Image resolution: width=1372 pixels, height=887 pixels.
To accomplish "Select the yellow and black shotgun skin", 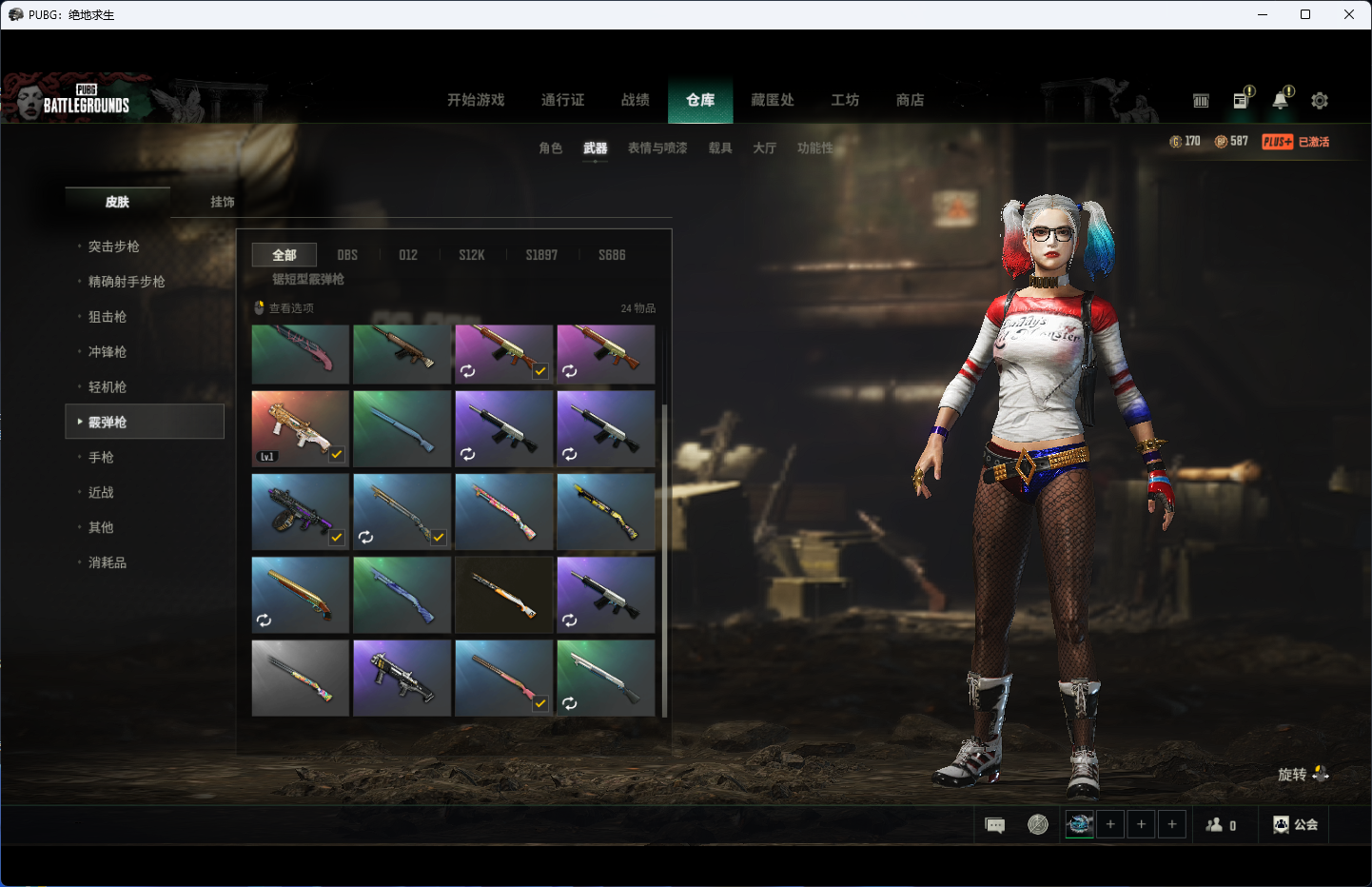I will [x=606, y=512].
